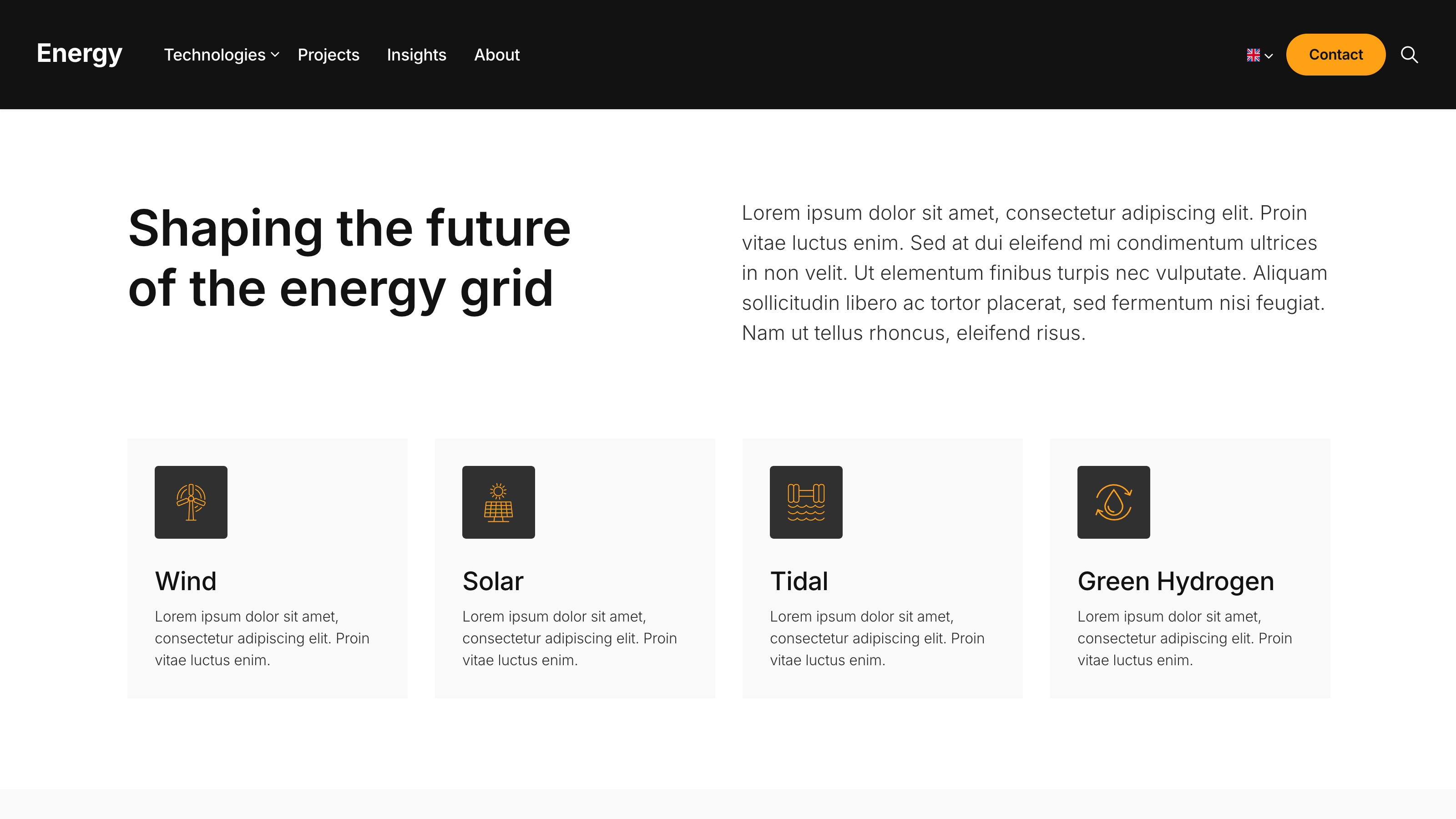
Task: Navigate to the About page
Action: coord(496,55)
